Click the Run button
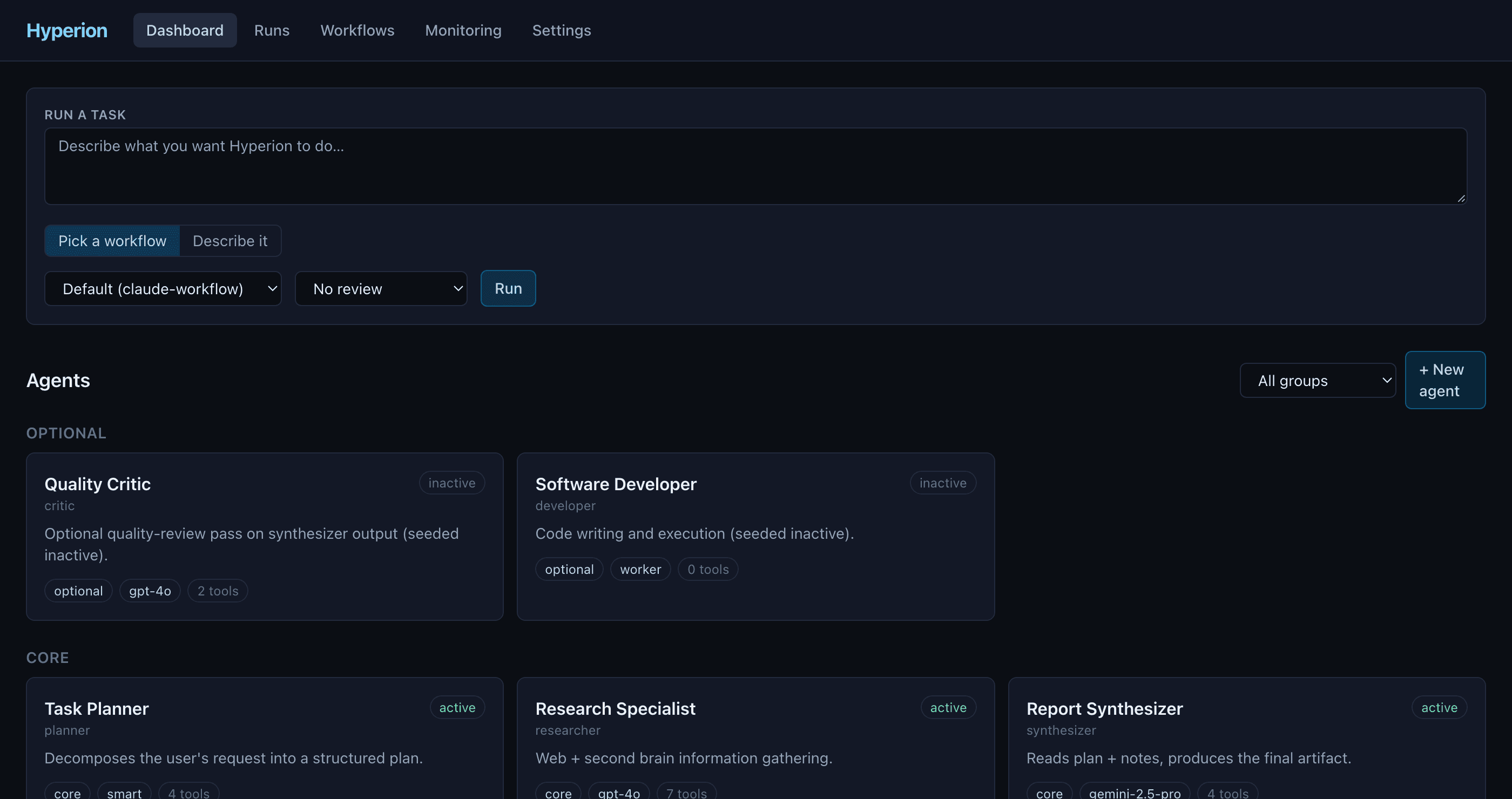This screenshot has height=799, width=1512. pyautogui.click(x=508, y=289)
